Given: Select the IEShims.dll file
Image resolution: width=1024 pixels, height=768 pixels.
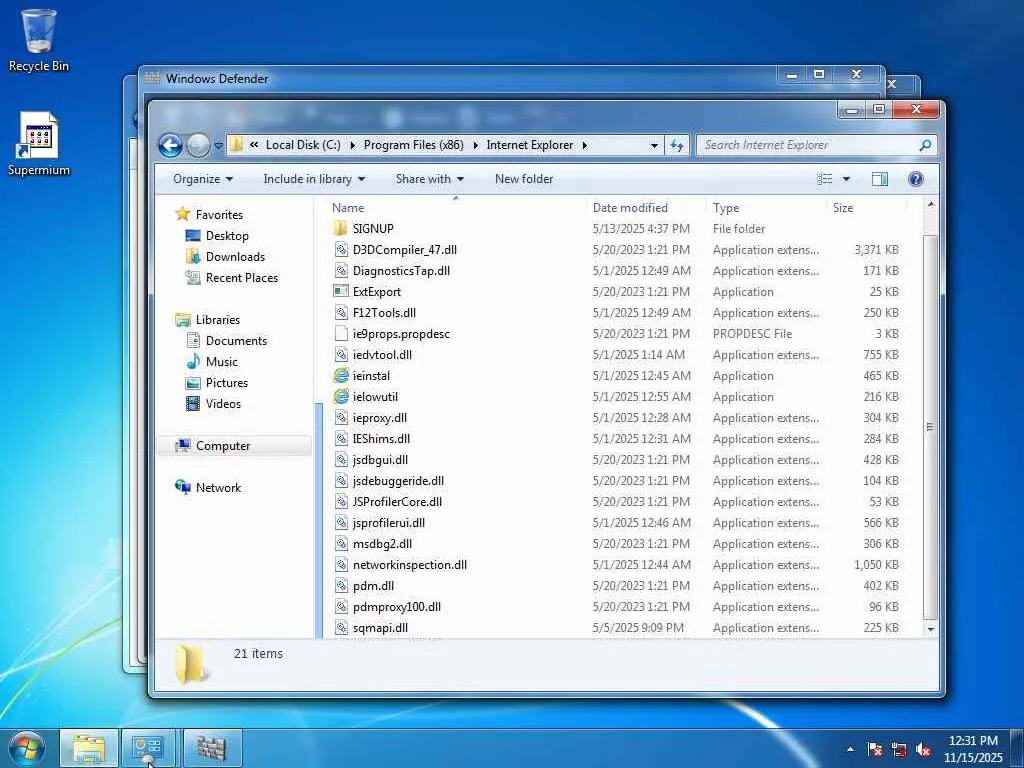Looking at the screenshot, I should pyautogui.click(x=381, y=439).
